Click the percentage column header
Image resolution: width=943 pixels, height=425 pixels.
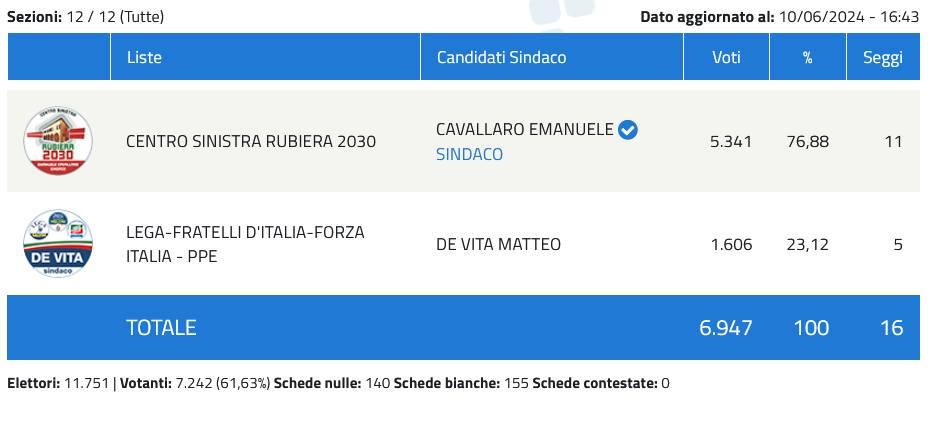point(807,57)
